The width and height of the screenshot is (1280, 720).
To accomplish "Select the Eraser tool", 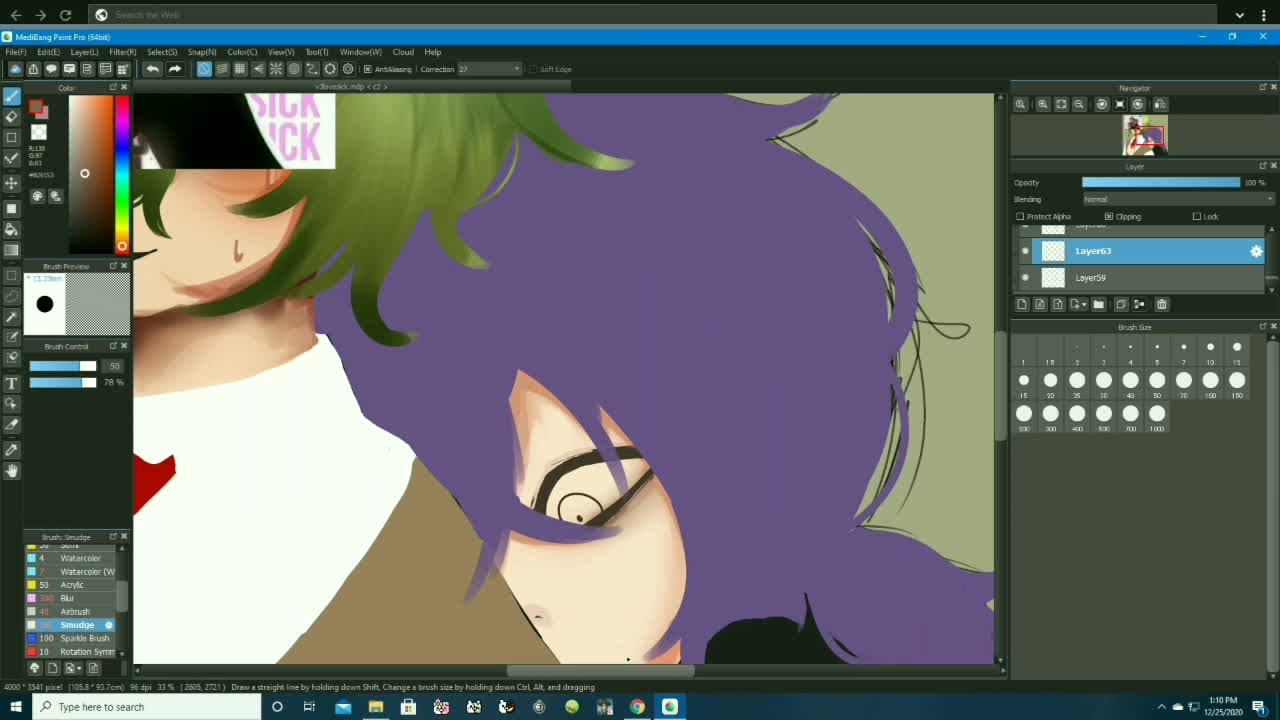I will click(x=12, y=117).
